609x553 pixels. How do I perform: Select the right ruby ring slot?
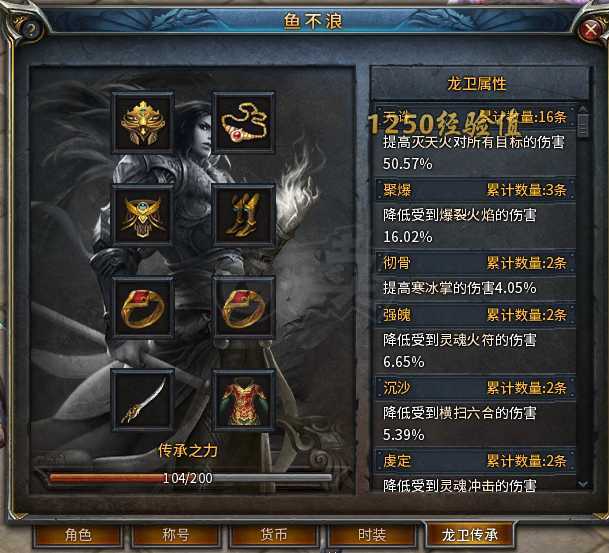coord(244,308)
